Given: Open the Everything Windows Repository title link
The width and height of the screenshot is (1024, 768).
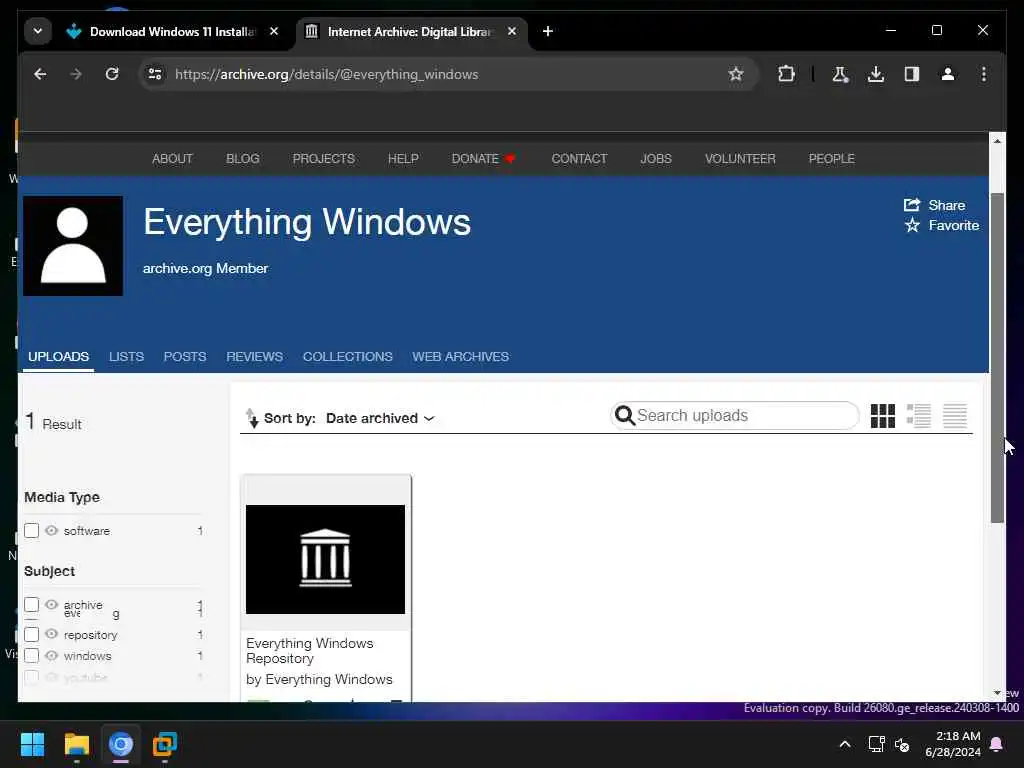Looking at the screenshot, I should [x=310, y=650].
